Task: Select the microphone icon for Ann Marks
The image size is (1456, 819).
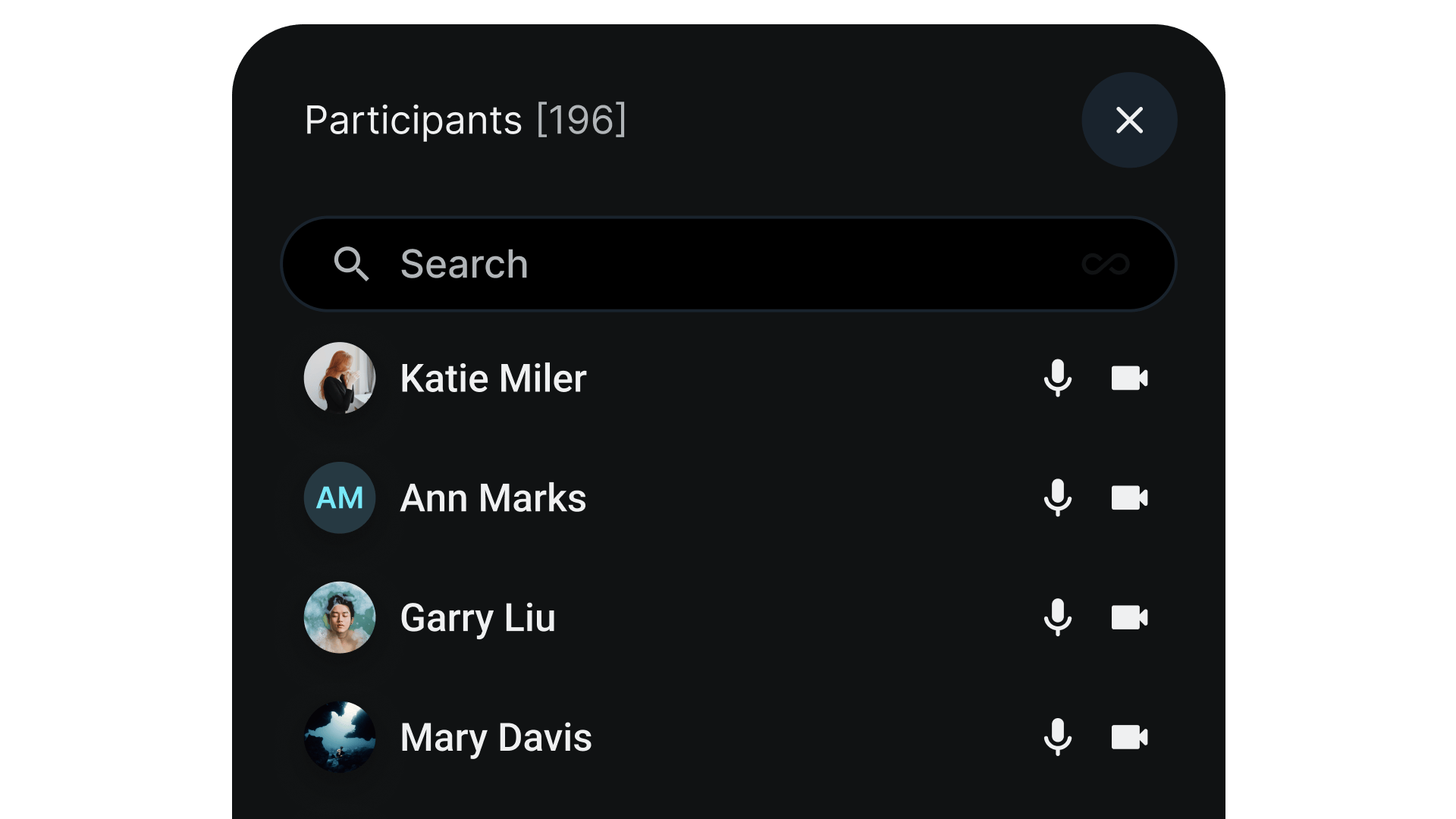Action: pyautogui.click(x=1058, y=498)
